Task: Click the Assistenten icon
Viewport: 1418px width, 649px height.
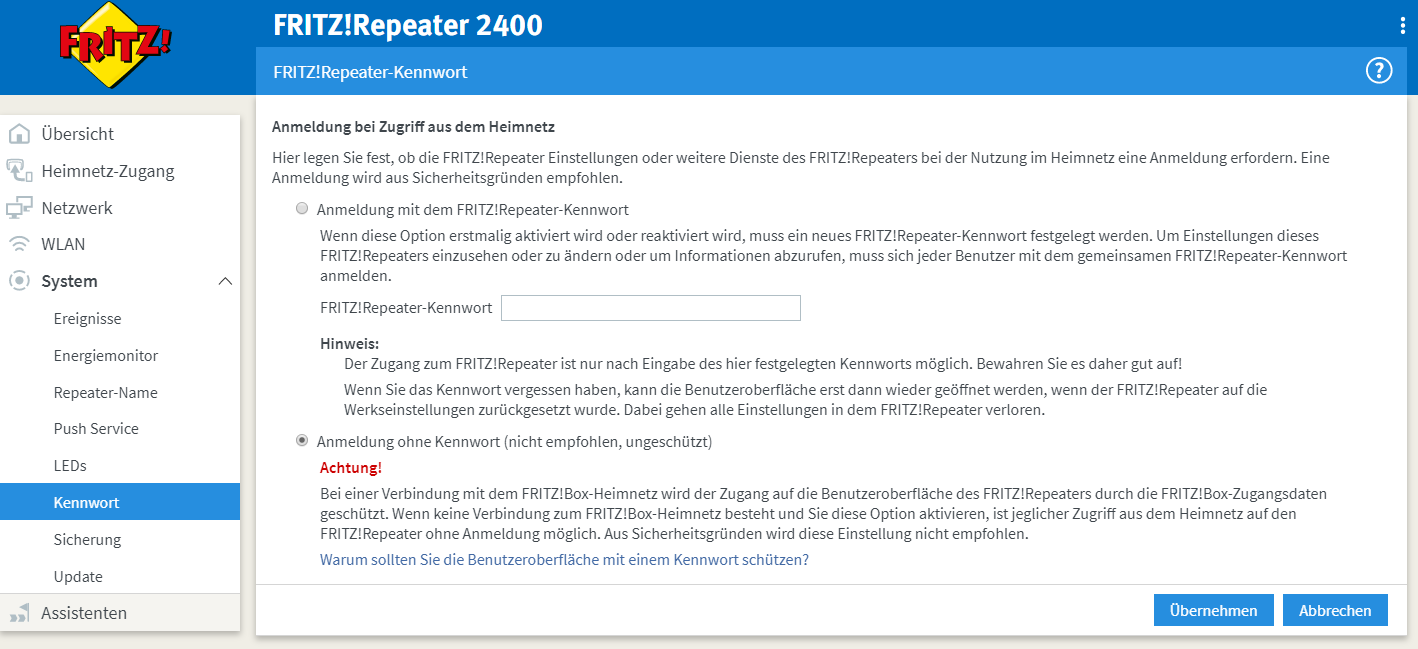Action: click(x=19, y=613)
